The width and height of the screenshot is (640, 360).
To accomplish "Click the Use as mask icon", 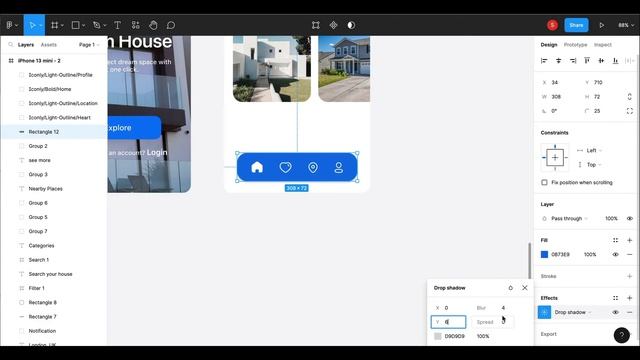I will pyautogui.click(x=351, y=25).
